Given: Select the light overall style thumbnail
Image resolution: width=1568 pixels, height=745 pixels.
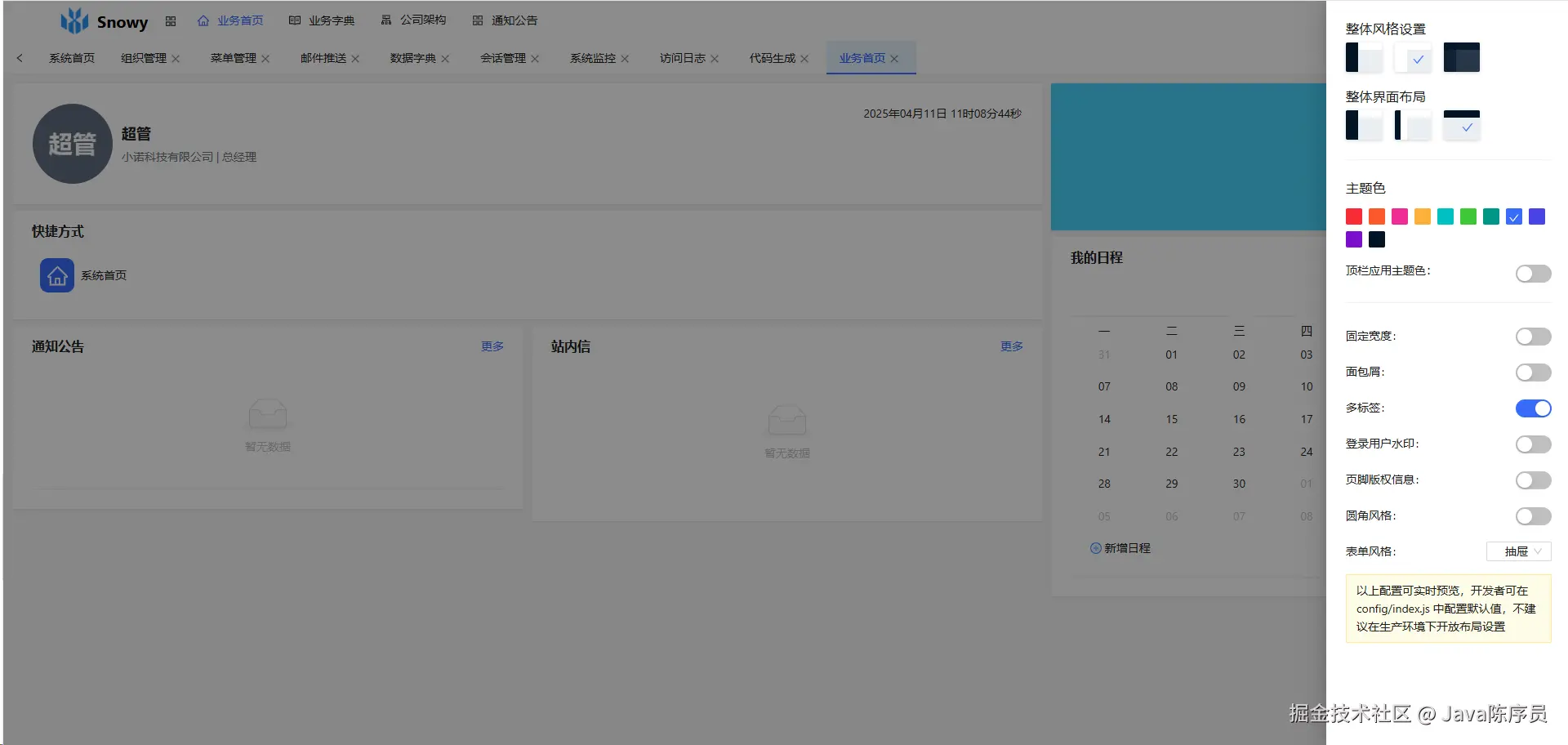Looking at the screenshot, I should click(x=1413, y=57).
